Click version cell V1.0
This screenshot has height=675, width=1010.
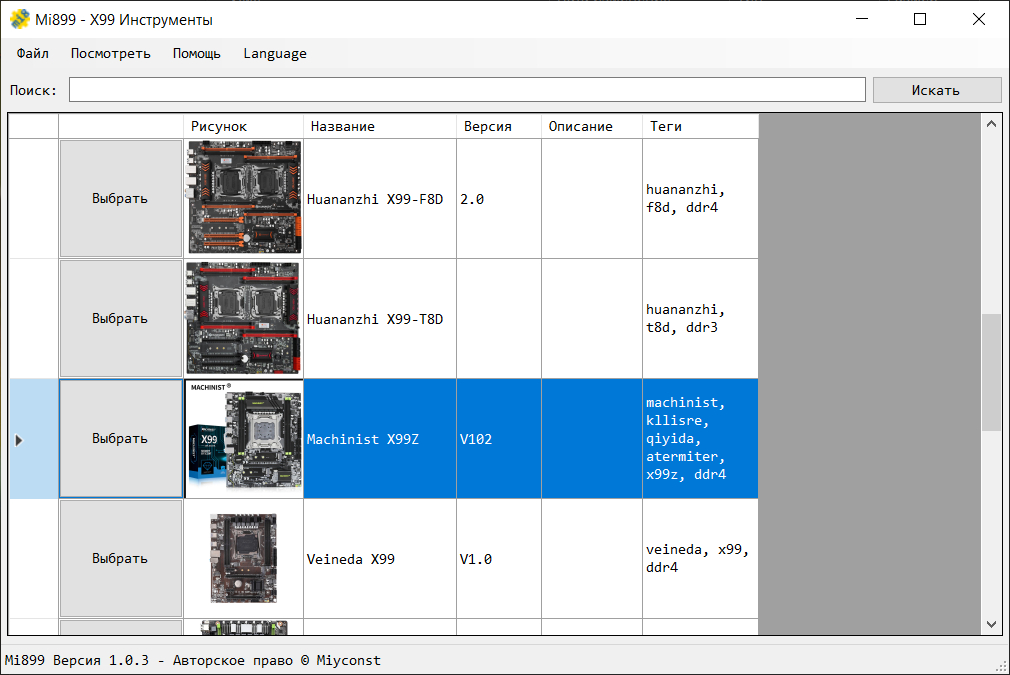pyautogui.click(x=499, y=558)
